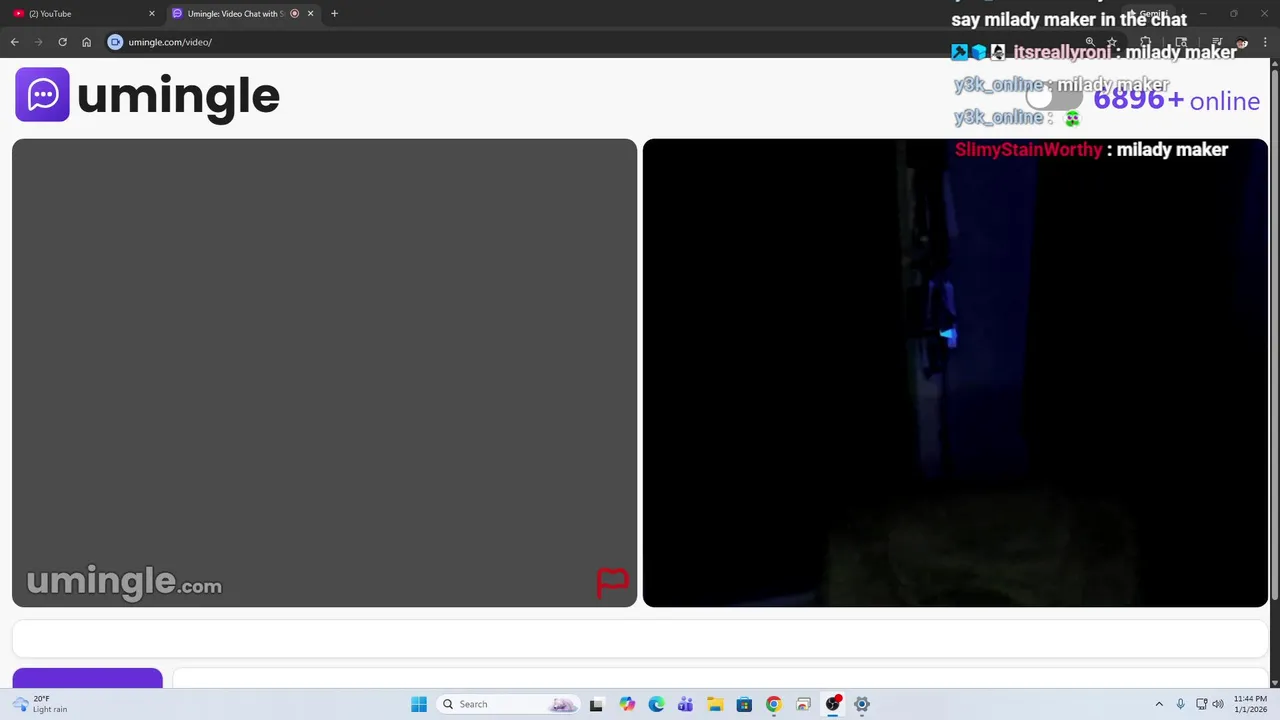Image resolution: width=1280 pixels, height=720 pixels.
Task: Report the stranger with red flag icon
Action: pyautogui.click(x=612, y=582)
